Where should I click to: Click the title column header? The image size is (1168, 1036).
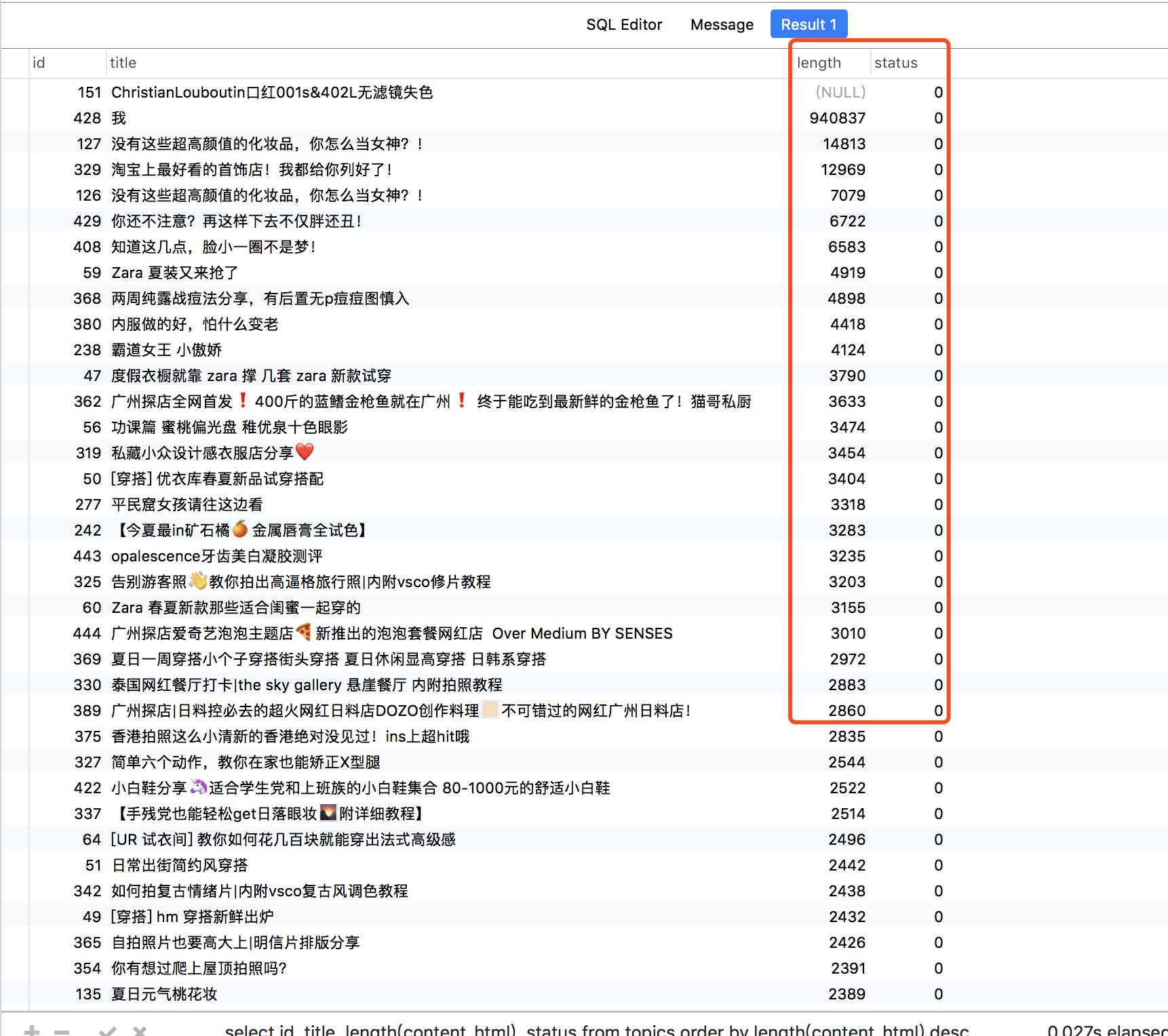pyautogui.click(x=123, y=63)
